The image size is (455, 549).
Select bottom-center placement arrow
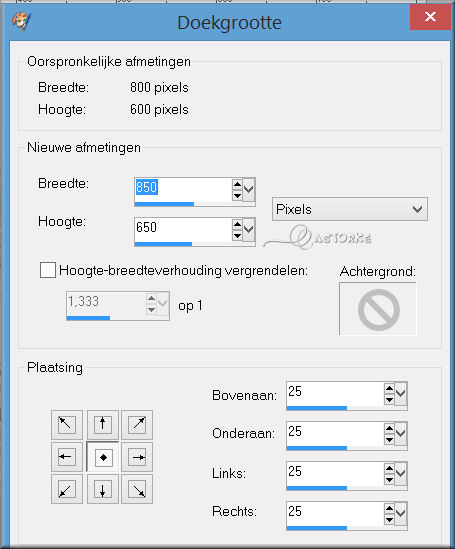[103, 489]
